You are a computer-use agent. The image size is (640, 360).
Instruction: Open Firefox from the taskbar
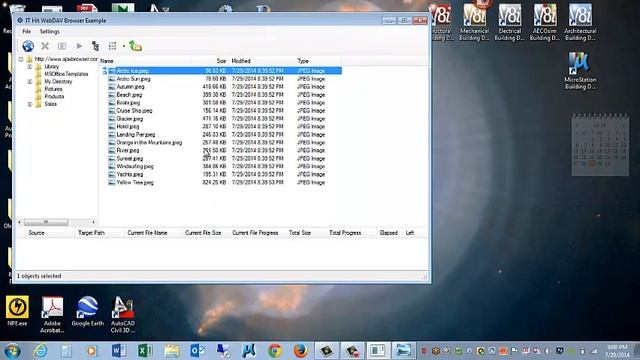301,351
